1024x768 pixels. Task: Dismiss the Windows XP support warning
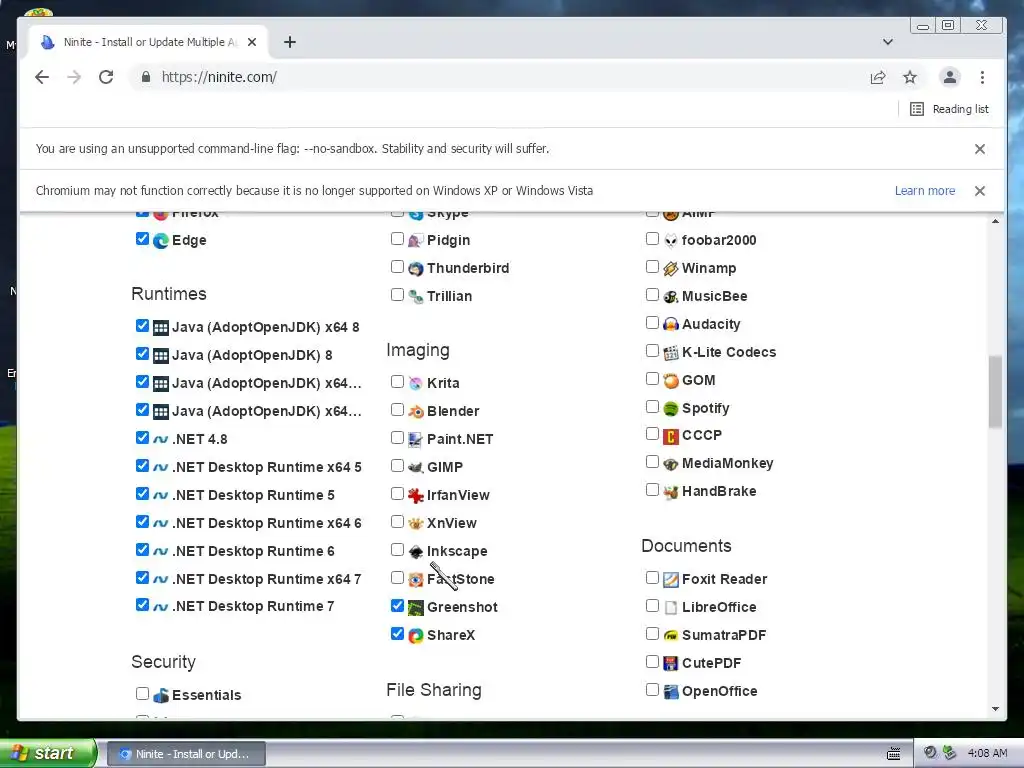[x=980, y=191]
